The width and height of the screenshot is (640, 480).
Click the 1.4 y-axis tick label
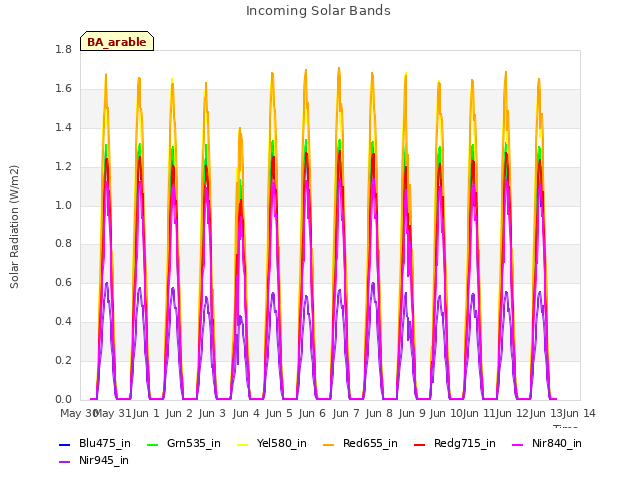click(x=63, y=128)
